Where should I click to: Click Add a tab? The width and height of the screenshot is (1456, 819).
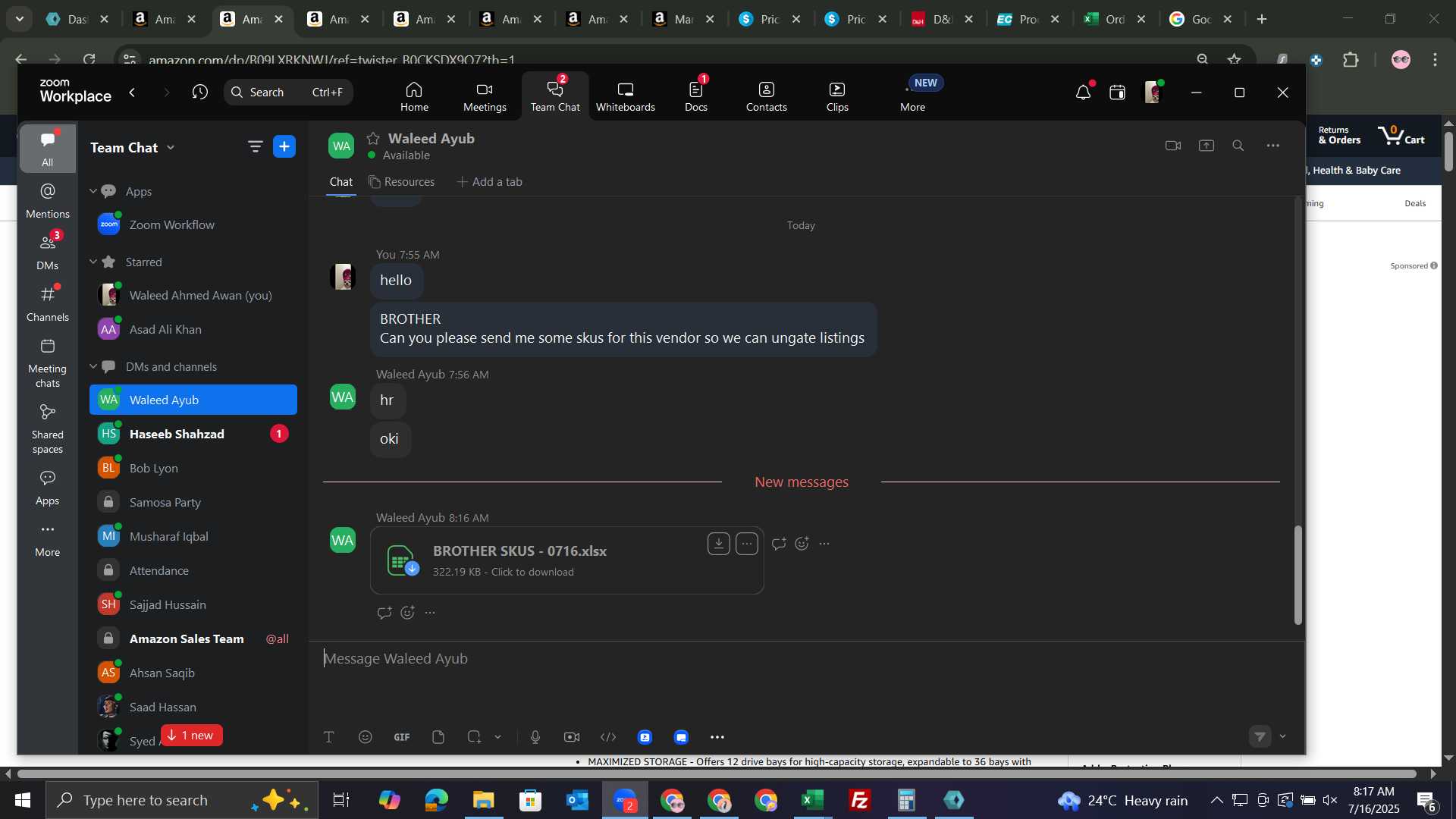point(489,182)
